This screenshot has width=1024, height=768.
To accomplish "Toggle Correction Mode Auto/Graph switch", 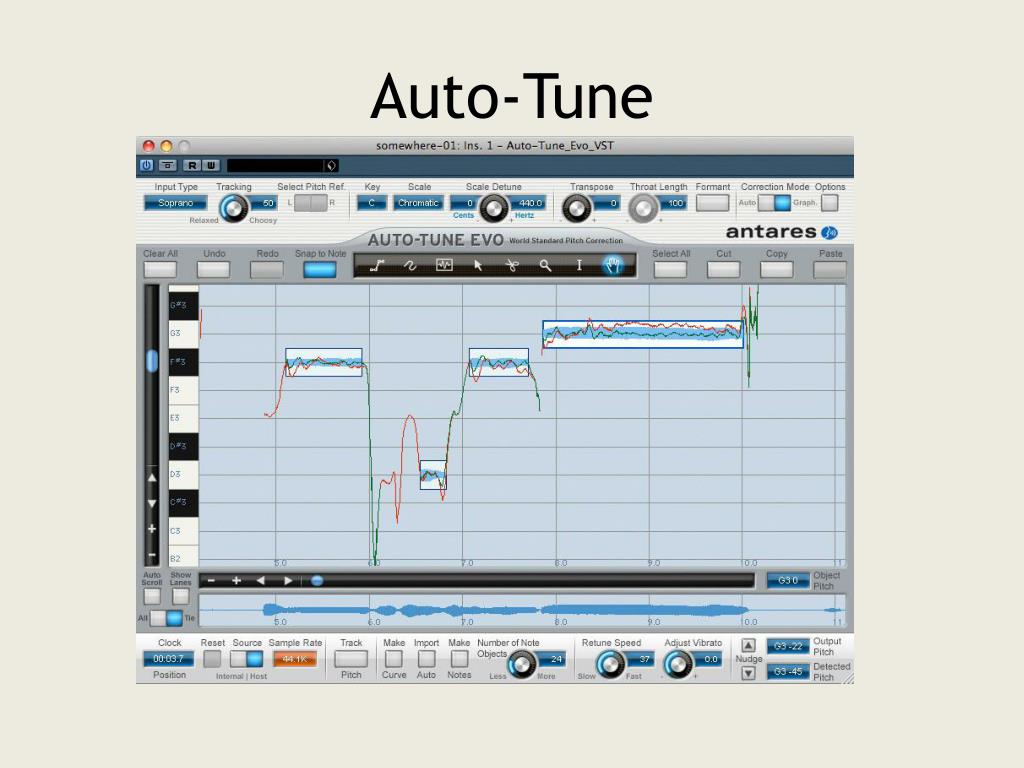I will 775,203.
